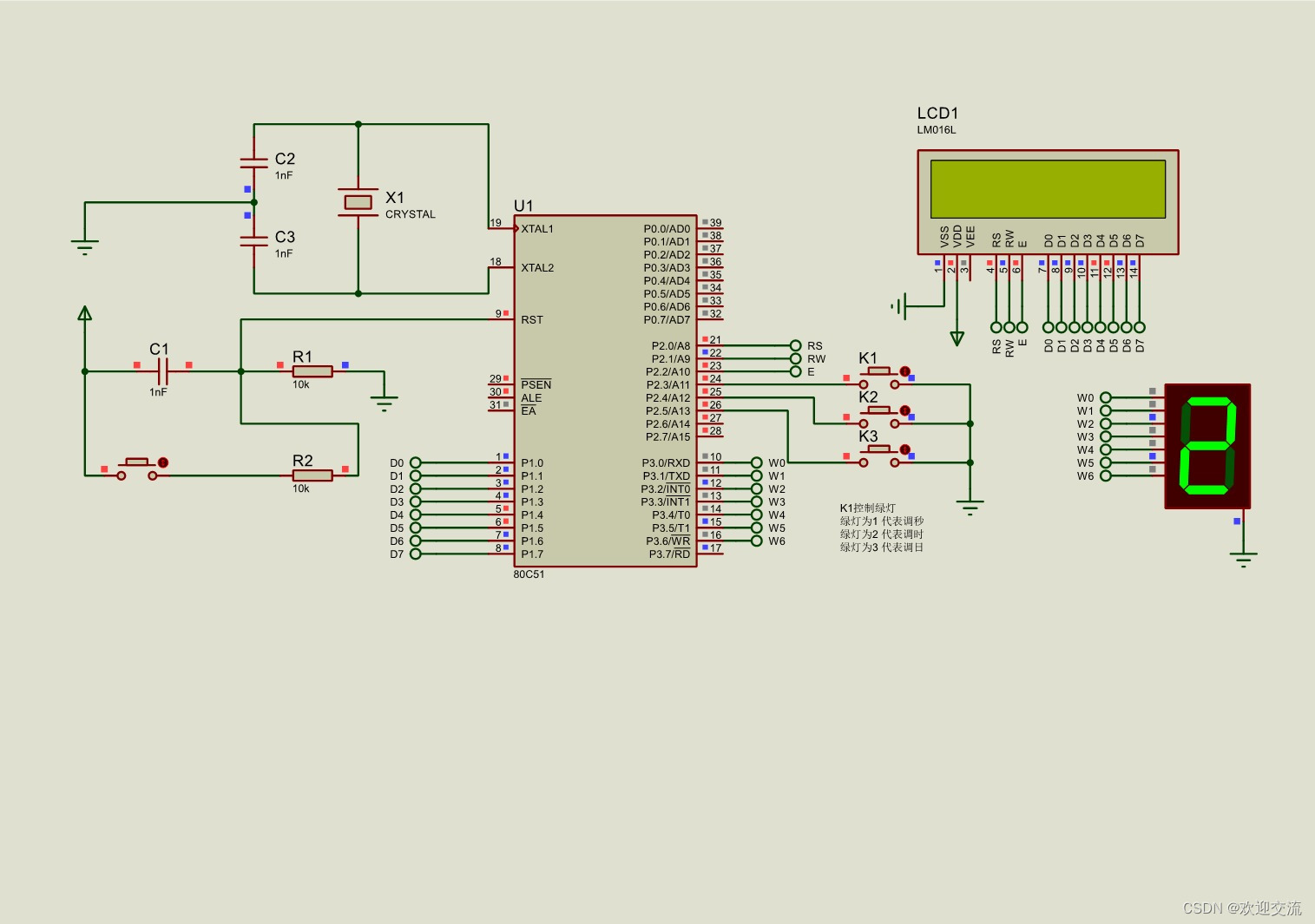The image size is (1315, 924).
Task: Select the LCD1 green display screen
Action: click(1048, 188)
